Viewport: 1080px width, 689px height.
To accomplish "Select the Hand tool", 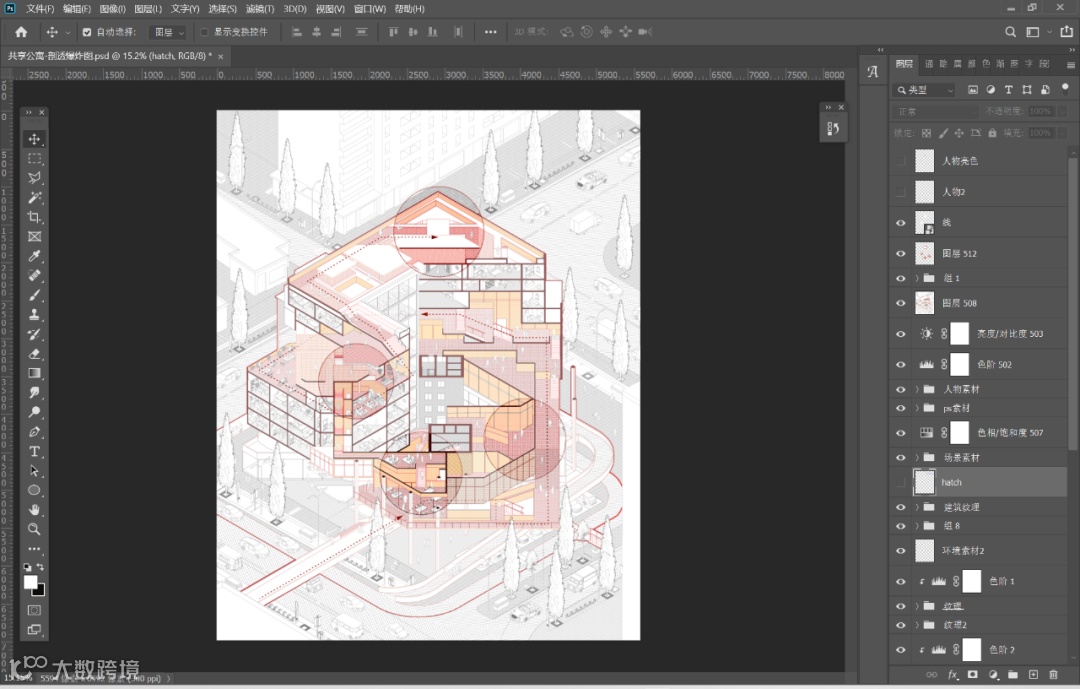I will coord(34,510).
